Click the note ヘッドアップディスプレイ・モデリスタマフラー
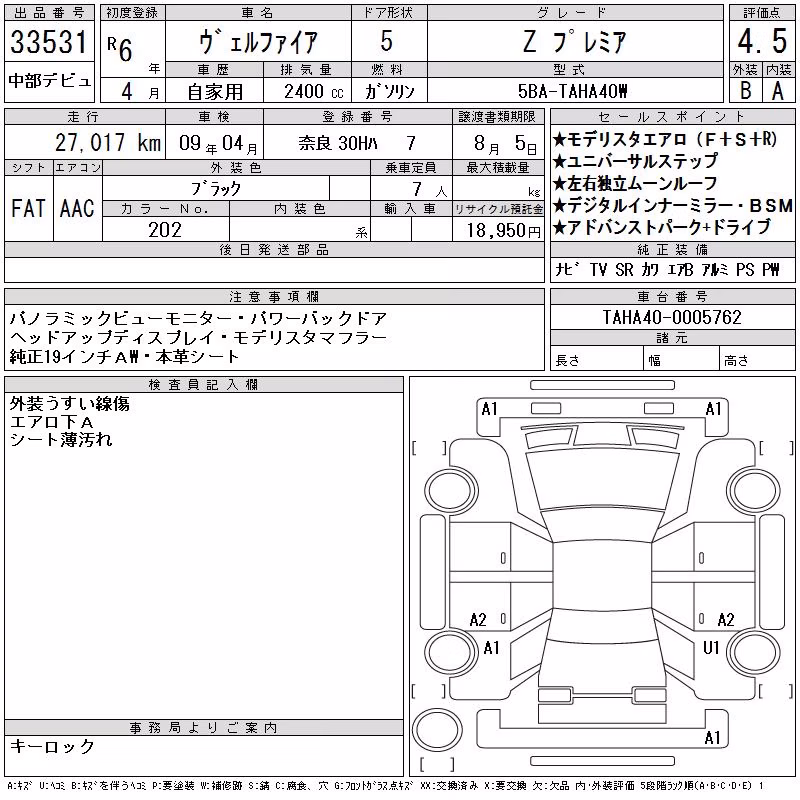Screen dimensions: 800x800 (x=198, y=337)
